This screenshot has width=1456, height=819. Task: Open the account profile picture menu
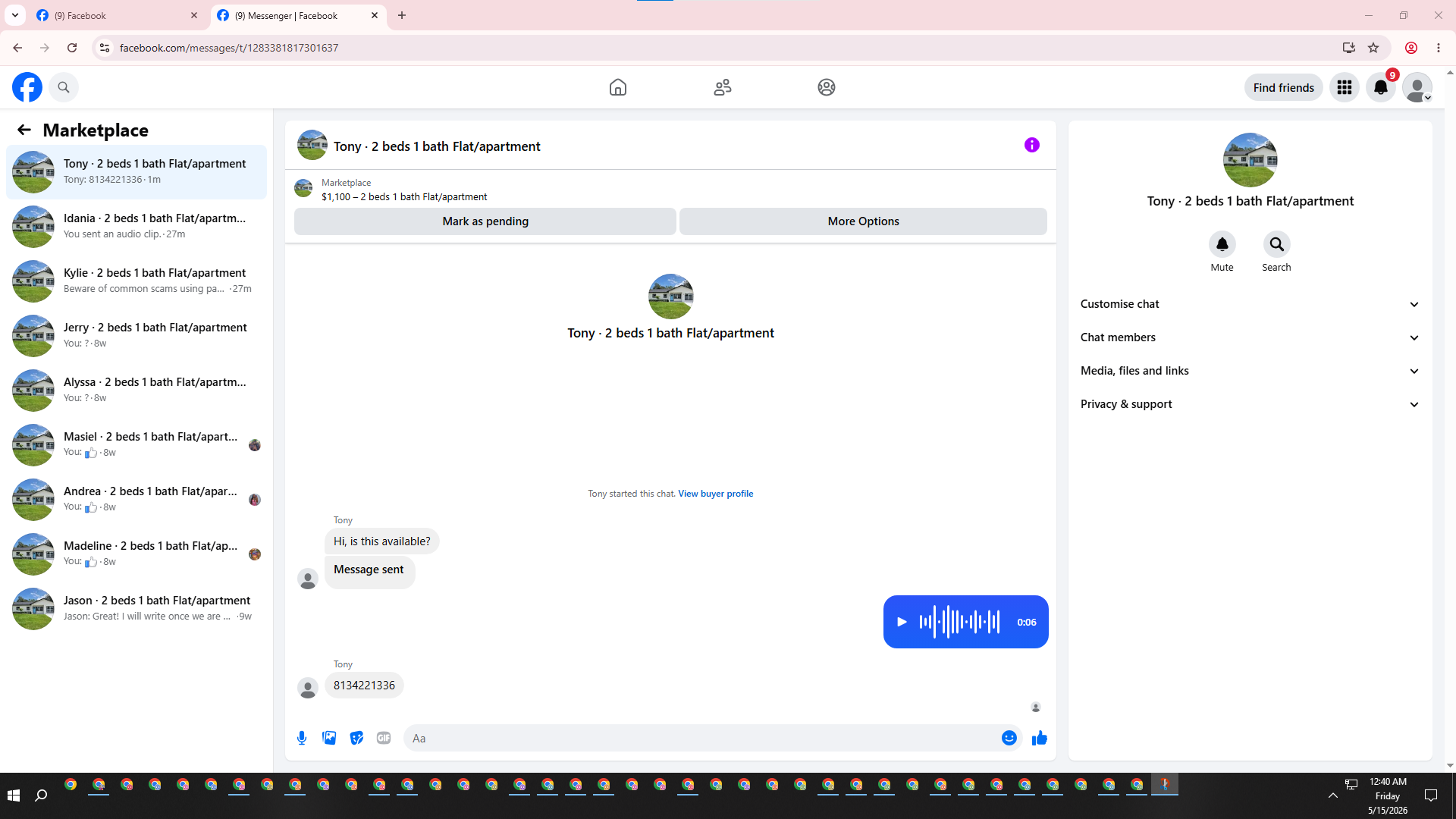coord(1417,87)
